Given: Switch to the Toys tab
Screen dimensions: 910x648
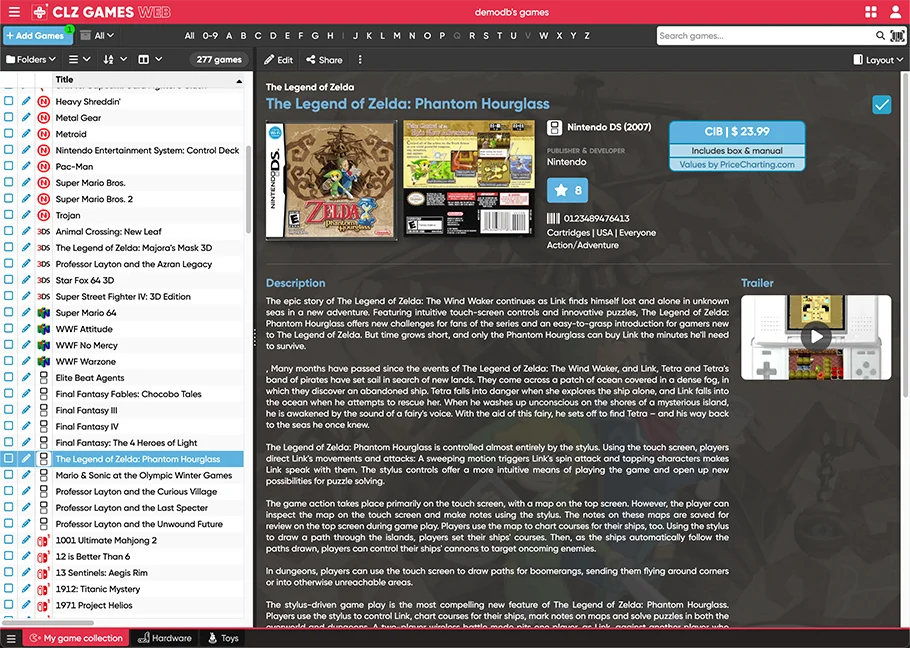Looking at the screenshot, I should click(x=223, y=638).
